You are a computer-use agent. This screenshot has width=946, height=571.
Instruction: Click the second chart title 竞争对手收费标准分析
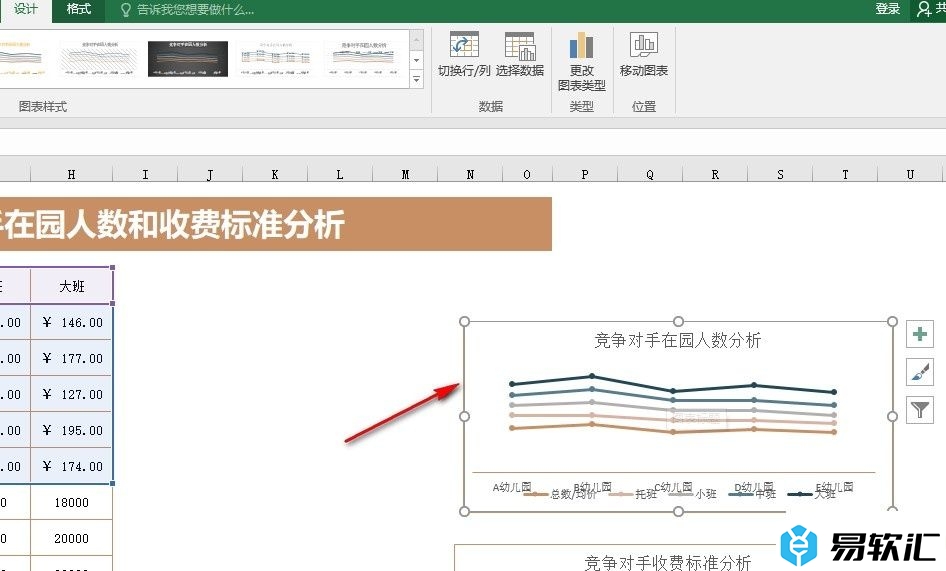click(667, 563)
